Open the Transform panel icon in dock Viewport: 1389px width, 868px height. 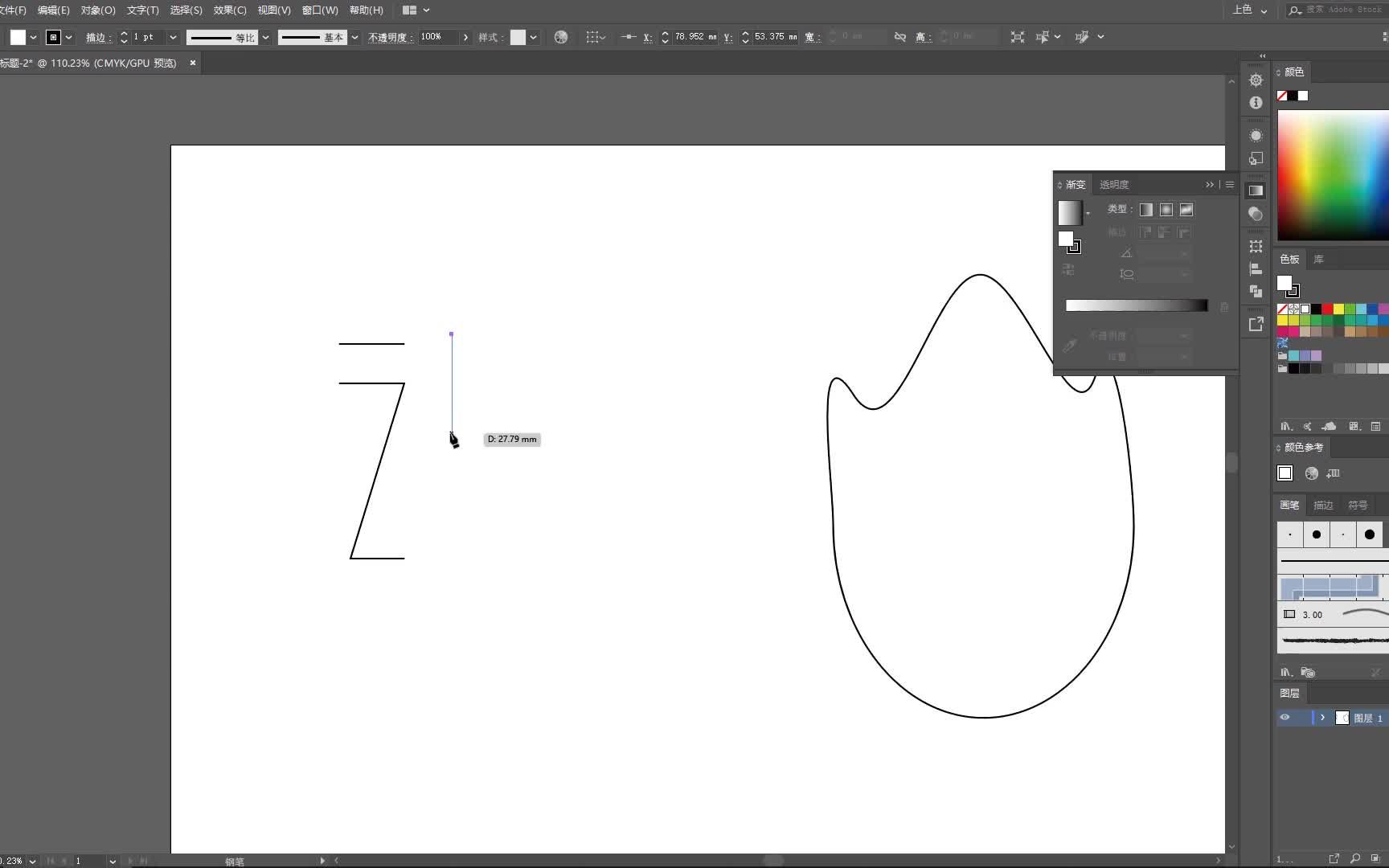1256,246
